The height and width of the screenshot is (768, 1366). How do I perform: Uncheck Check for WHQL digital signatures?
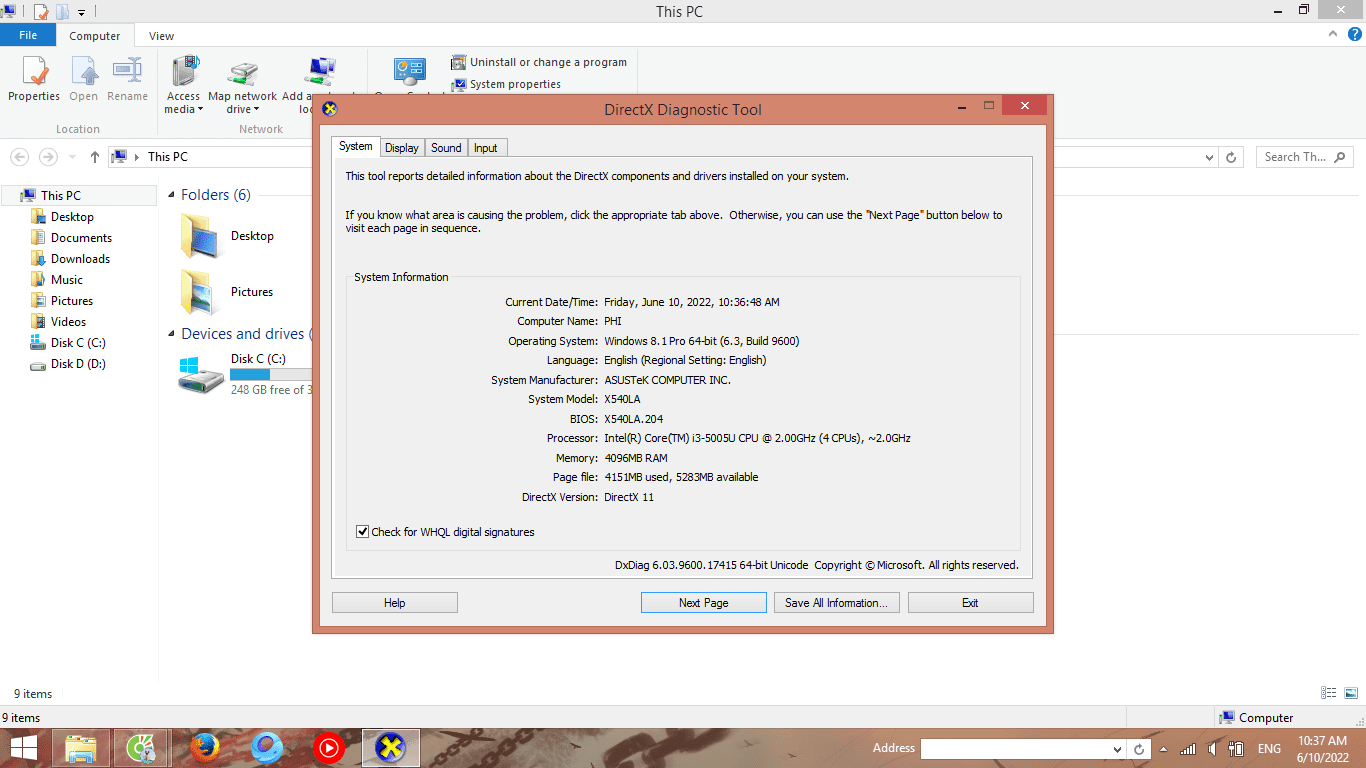point(363,532)
